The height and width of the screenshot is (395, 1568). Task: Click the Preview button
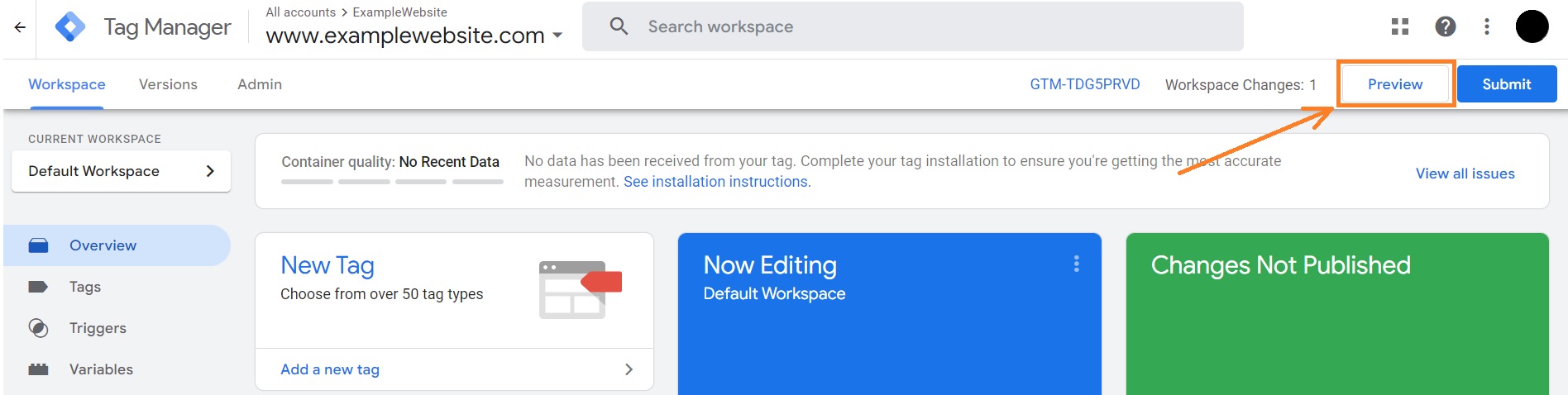[x=1395, y=84]
